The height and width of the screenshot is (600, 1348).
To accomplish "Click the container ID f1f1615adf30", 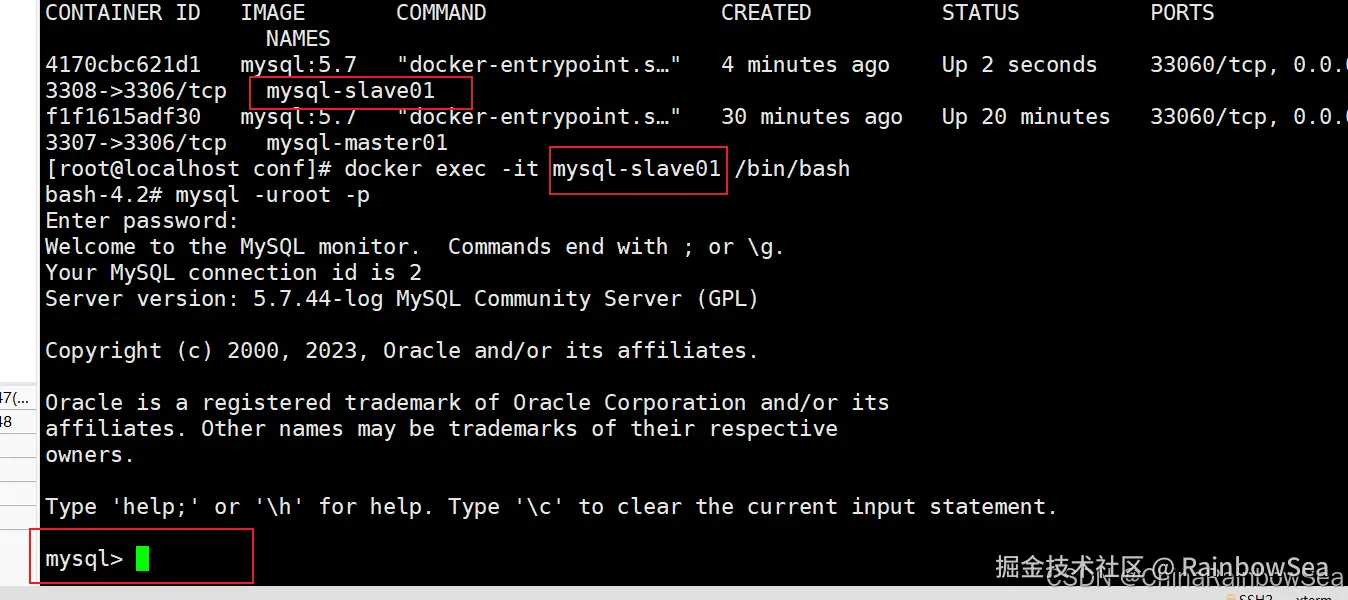I will tap(122, 117).
